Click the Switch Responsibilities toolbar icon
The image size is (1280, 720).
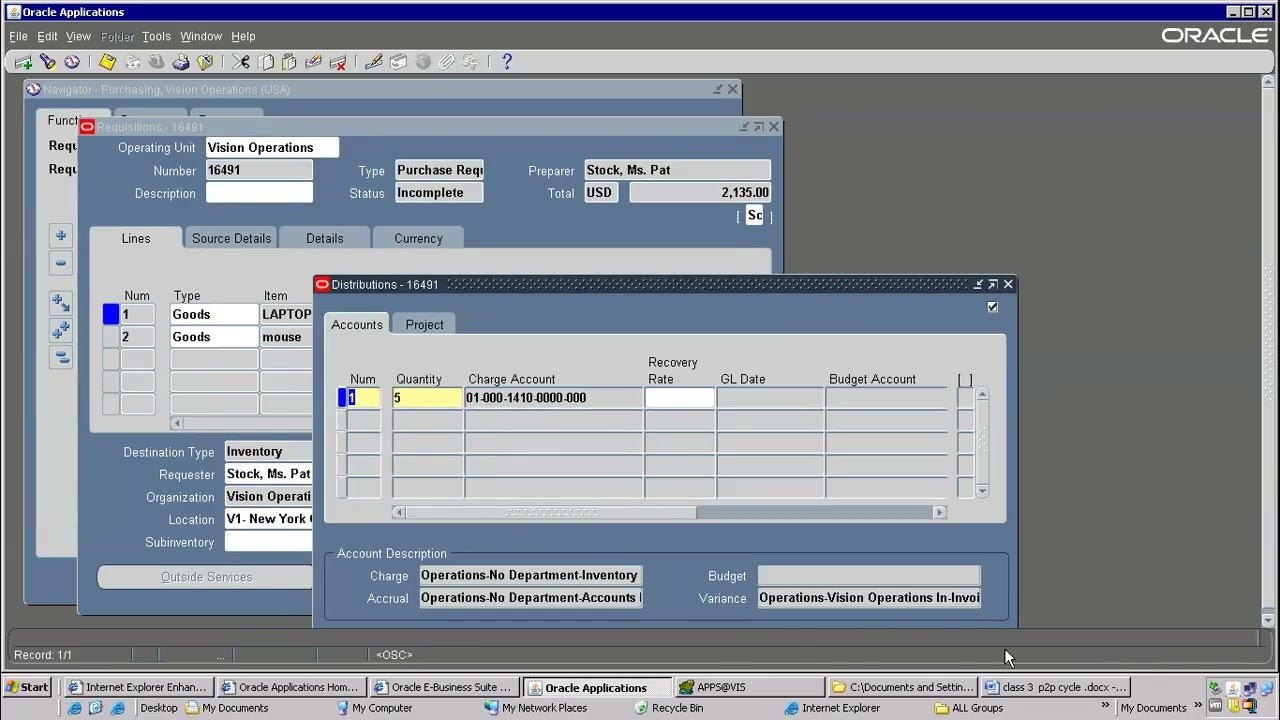[x=156, y=62]
